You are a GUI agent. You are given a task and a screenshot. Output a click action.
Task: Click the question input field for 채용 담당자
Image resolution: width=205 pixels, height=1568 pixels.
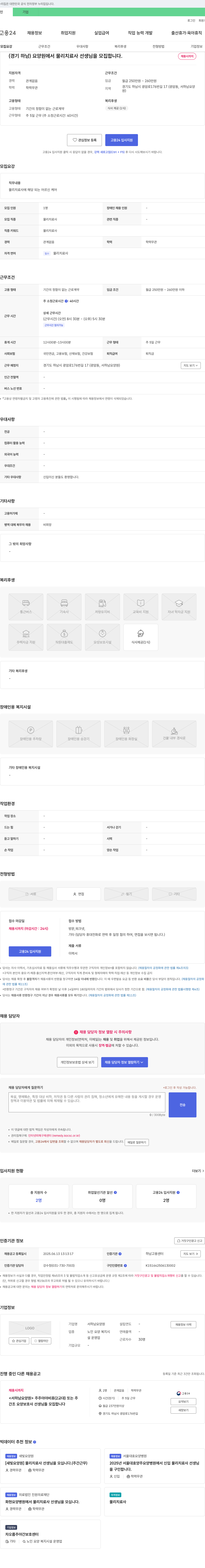click(x=87, y=1102)
